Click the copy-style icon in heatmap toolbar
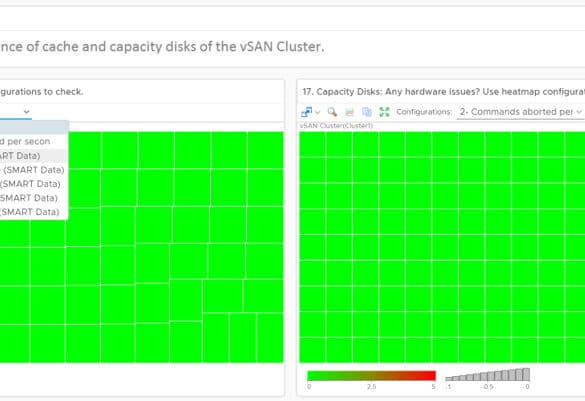The width and height of the screenshot is (585, 401). [x=367, y=112]
